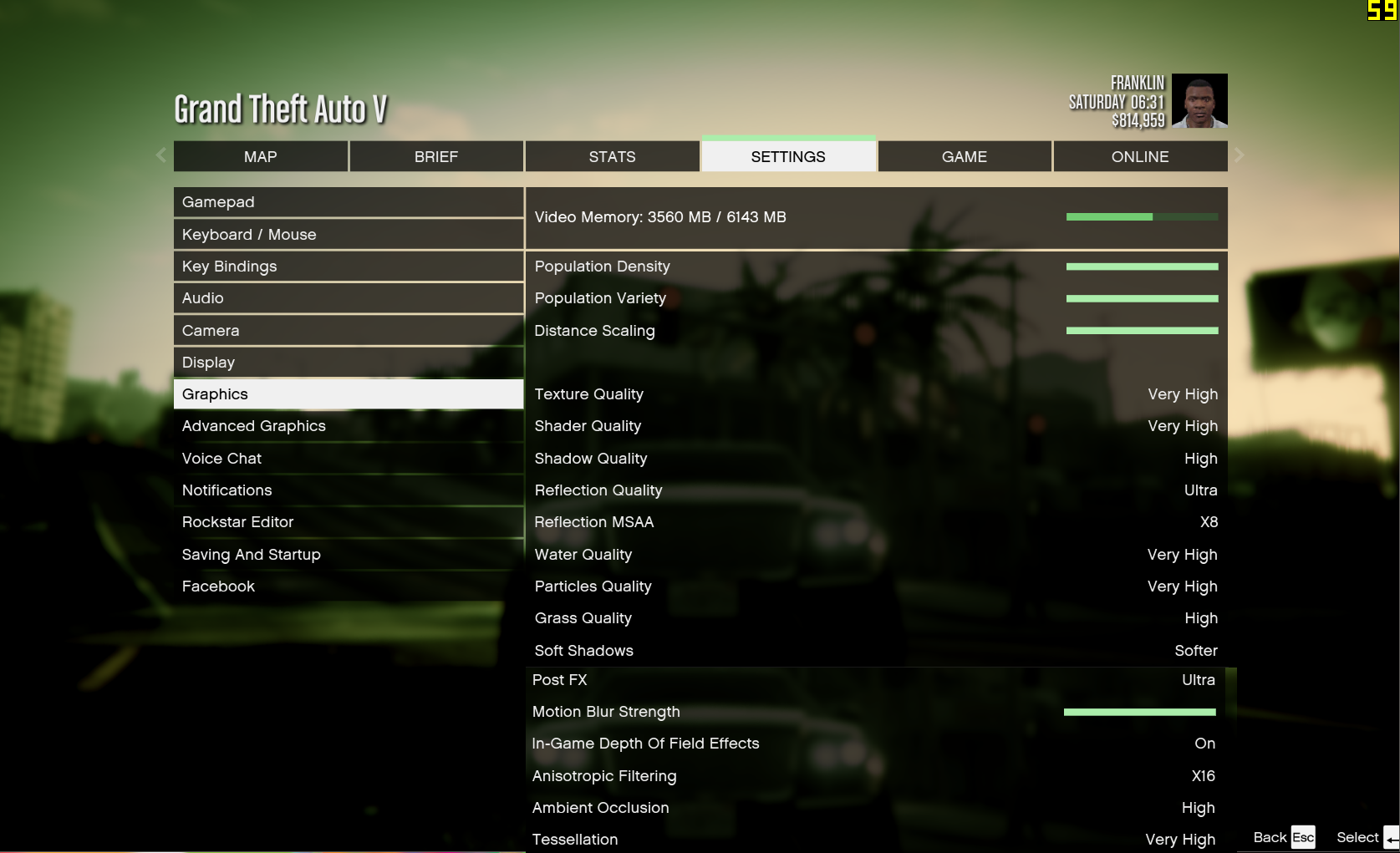Change Shadow Quality High value
1400x853 pixels.
click(1201, 459)
